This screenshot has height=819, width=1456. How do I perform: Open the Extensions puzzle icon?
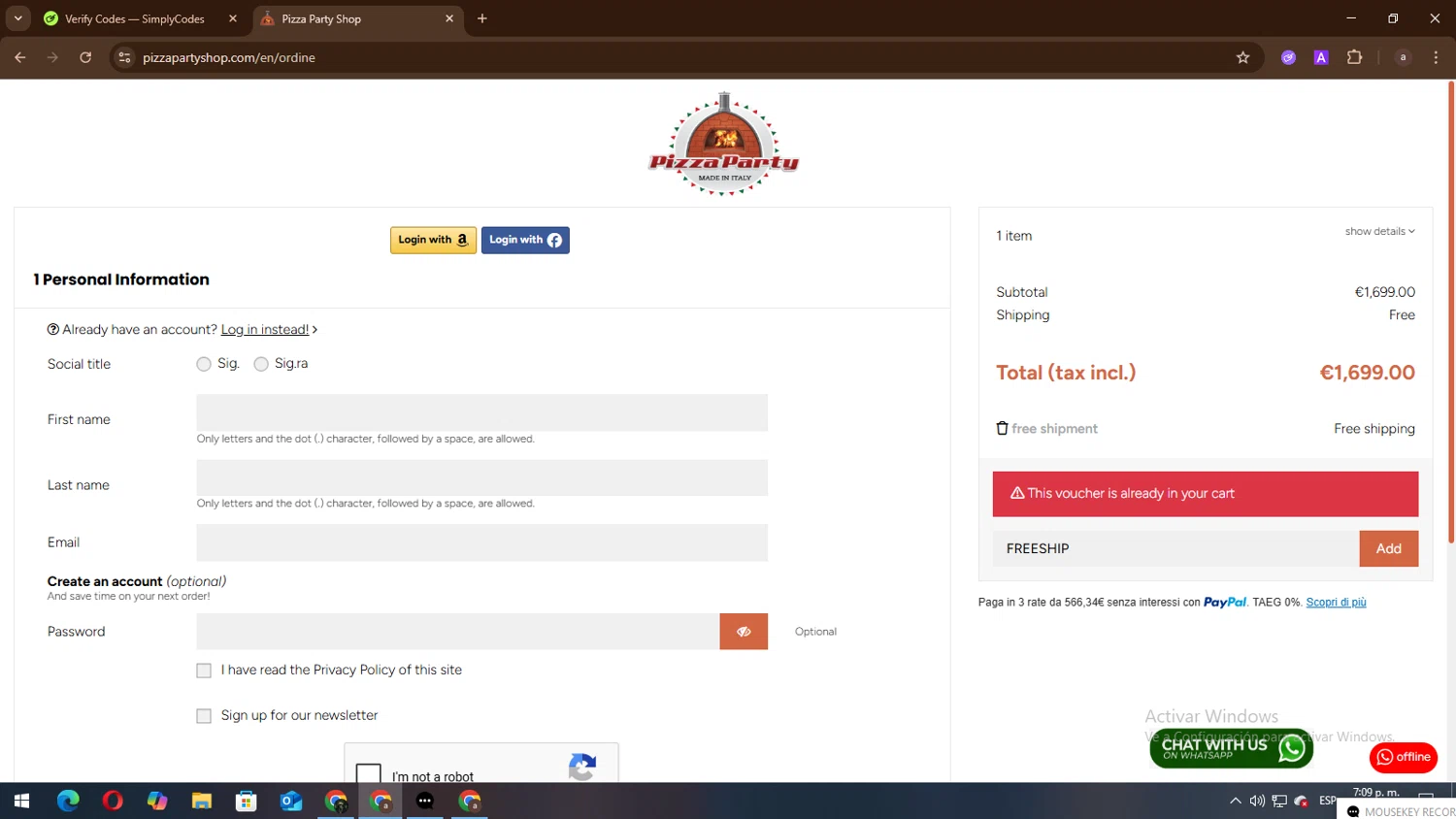click(x=1355, y=57)
